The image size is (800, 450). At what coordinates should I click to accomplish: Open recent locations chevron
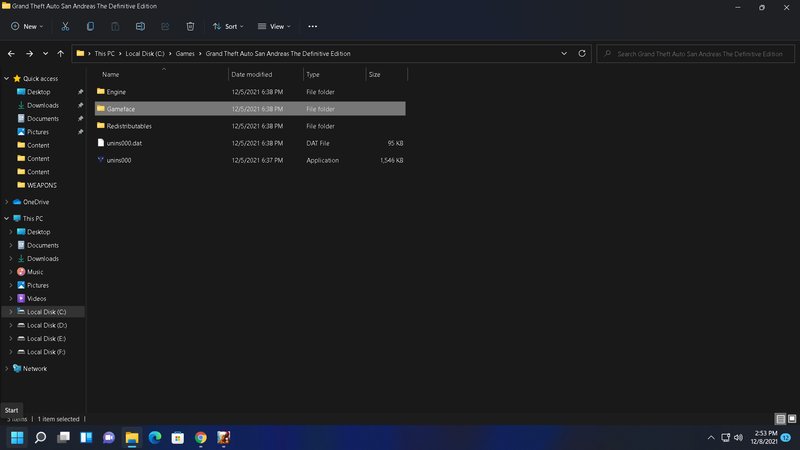[45, 54]
